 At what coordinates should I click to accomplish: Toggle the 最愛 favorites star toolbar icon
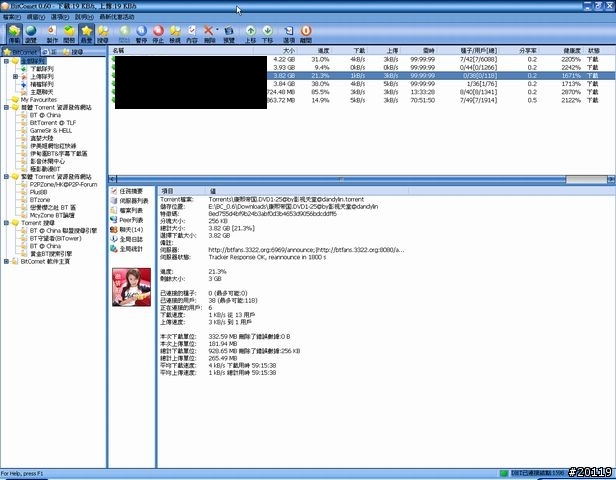86,34
